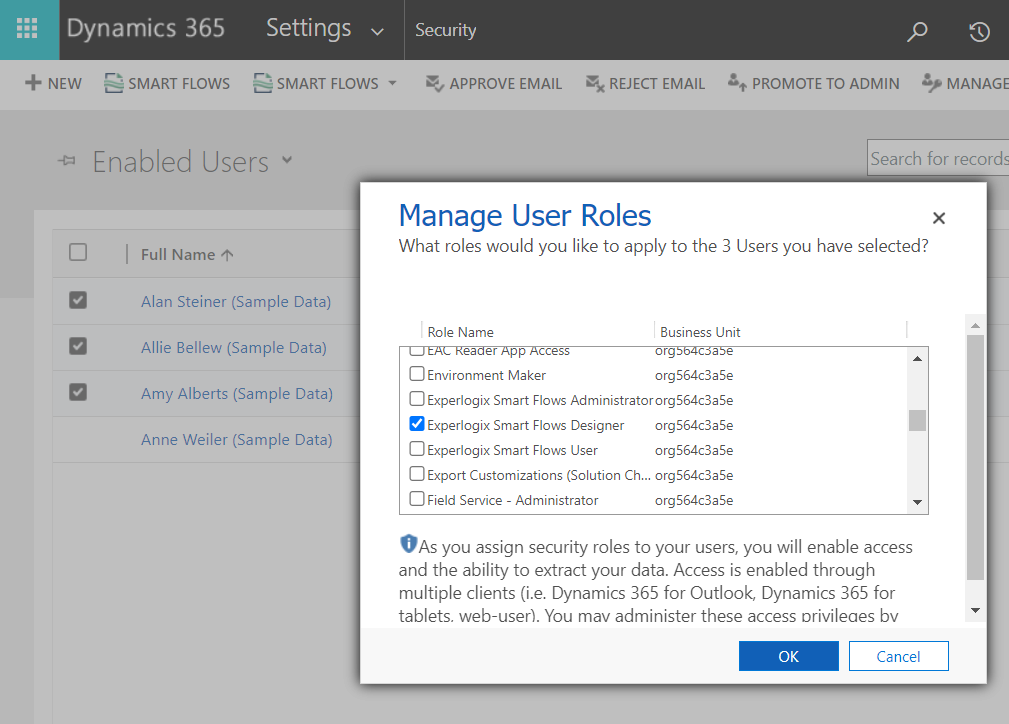Click dialog outer scroll down arrow

[976, 610]
